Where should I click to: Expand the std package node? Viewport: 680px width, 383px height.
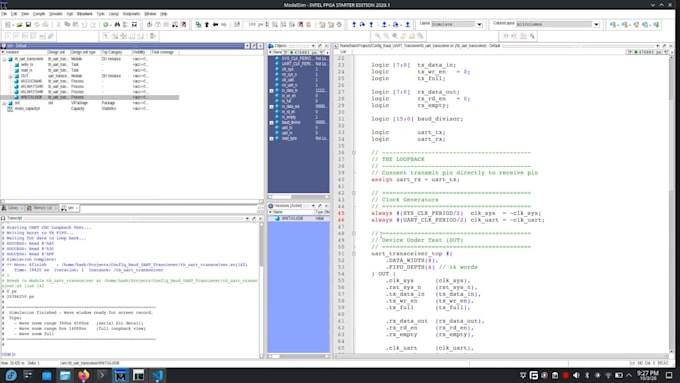click(4, 103)
